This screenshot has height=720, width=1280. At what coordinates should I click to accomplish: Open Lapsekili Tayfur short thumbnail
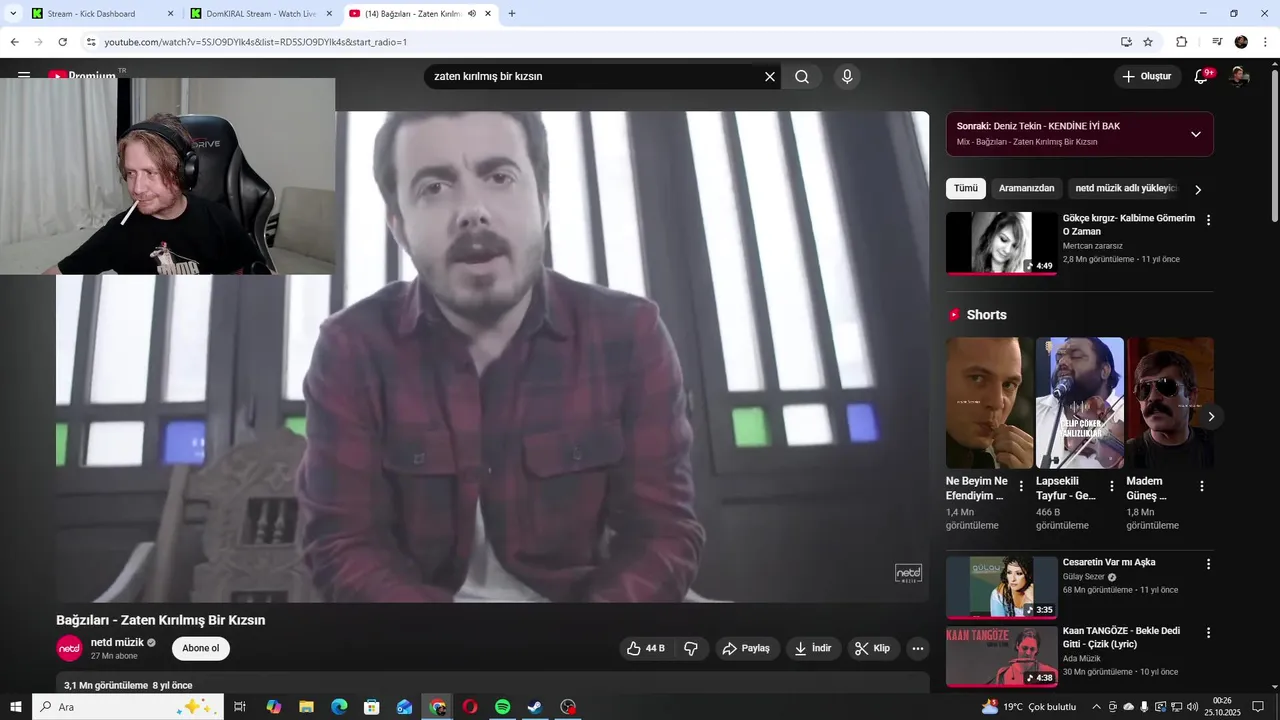click(1079, 403)
